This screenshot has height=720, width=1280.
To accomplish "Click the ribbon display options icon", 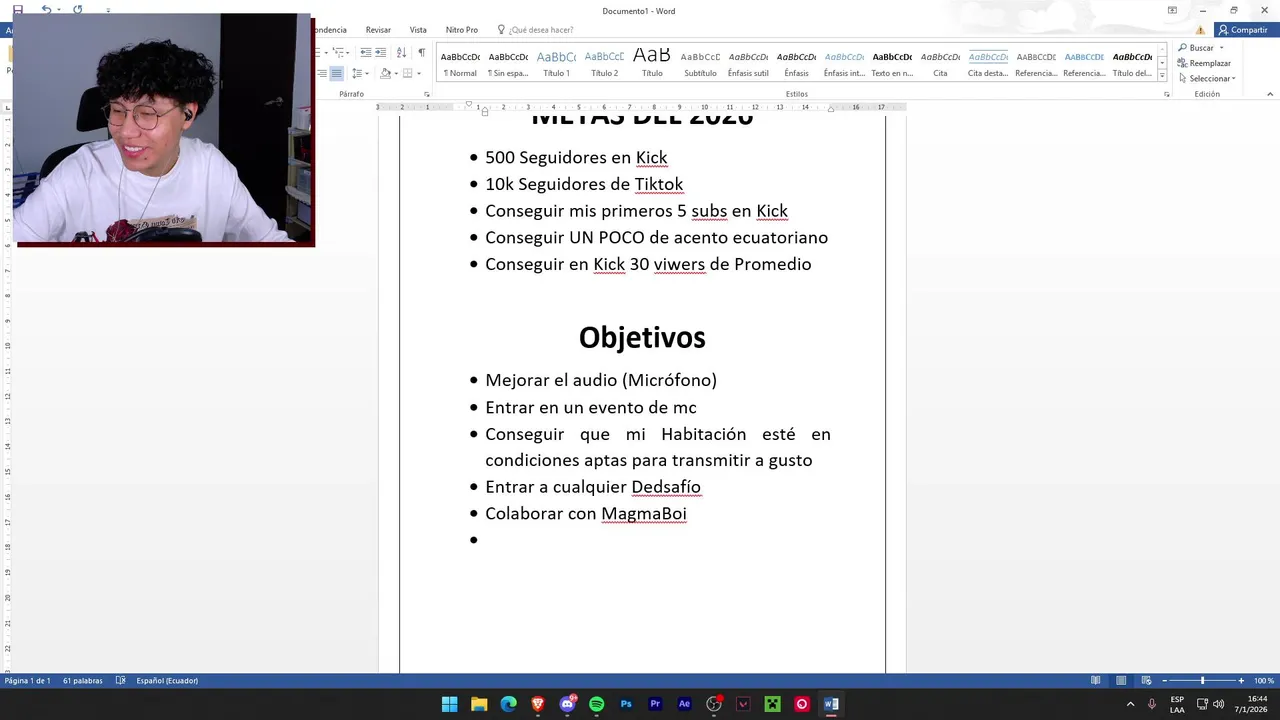I will coord(1172,10).
